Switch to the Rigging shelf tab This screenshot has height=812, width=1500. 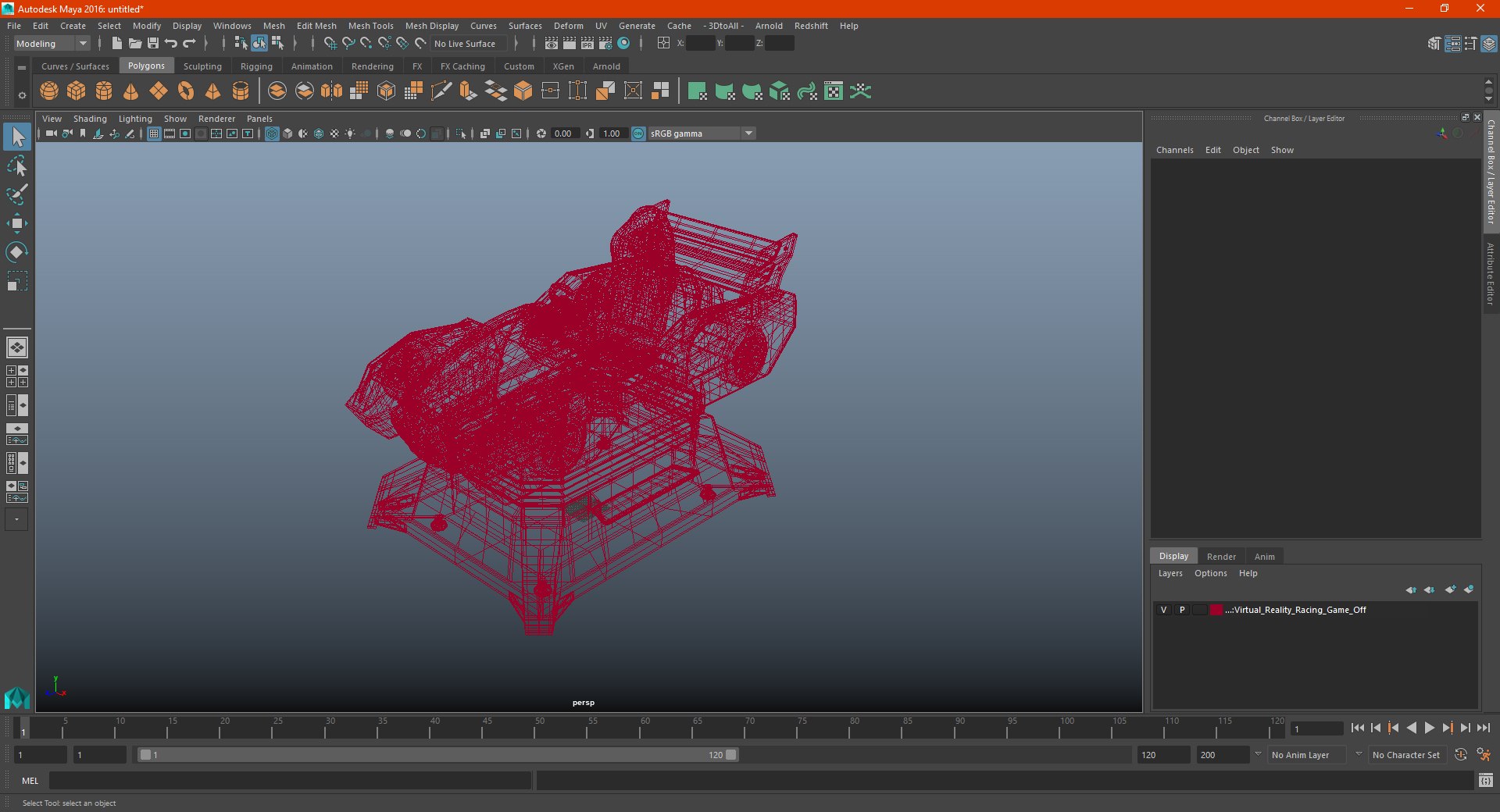[x=256, y=66]
